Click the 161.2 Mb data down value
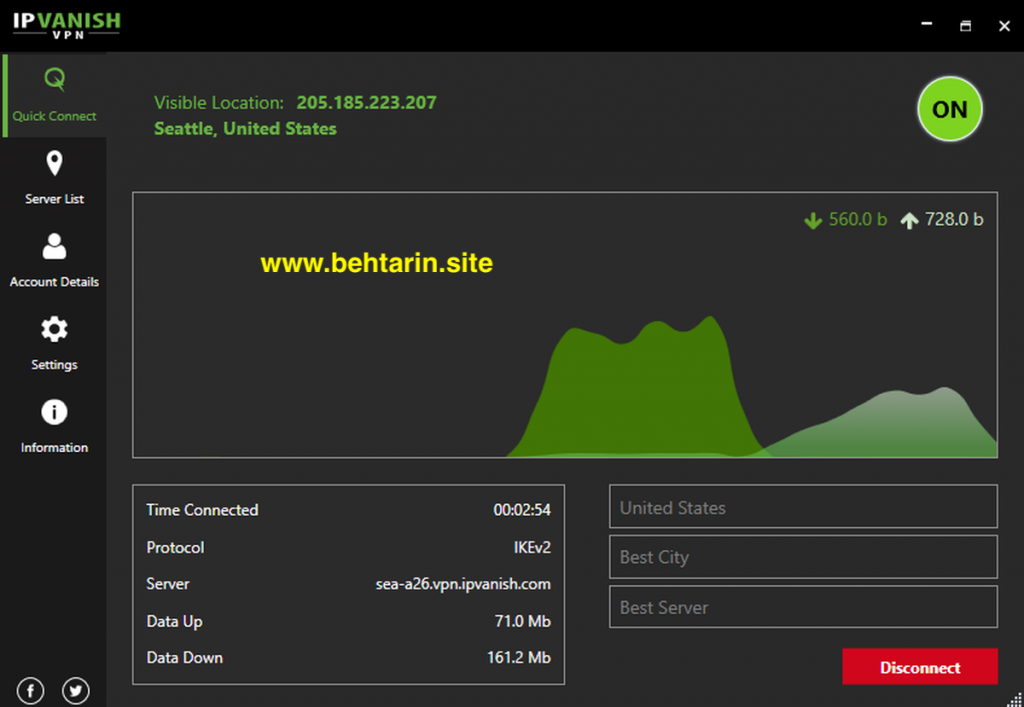 pyautogui.click(x=519, y=657)
